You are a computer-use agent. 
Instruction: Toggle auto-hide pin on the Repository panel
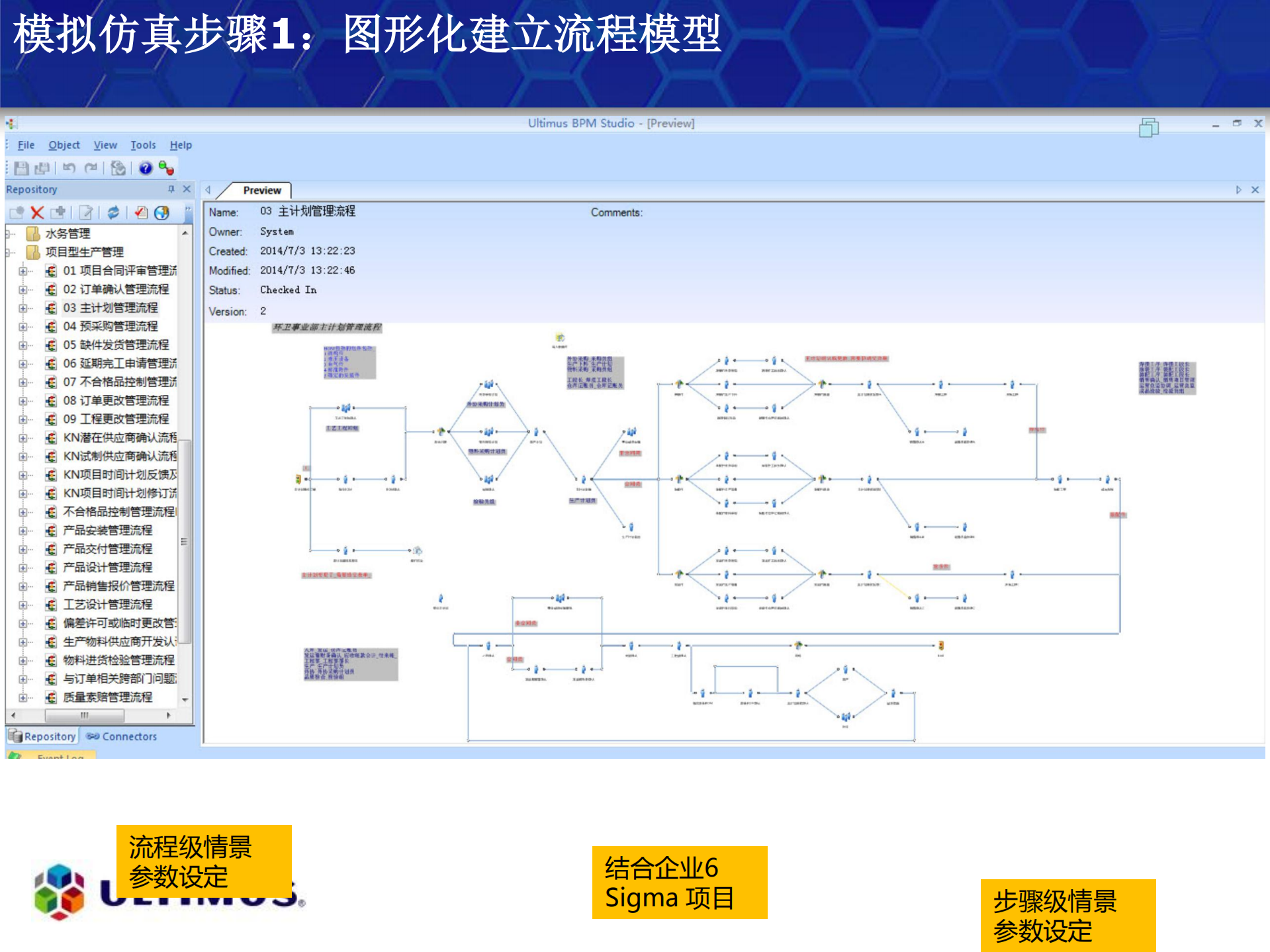coord(171,189)
